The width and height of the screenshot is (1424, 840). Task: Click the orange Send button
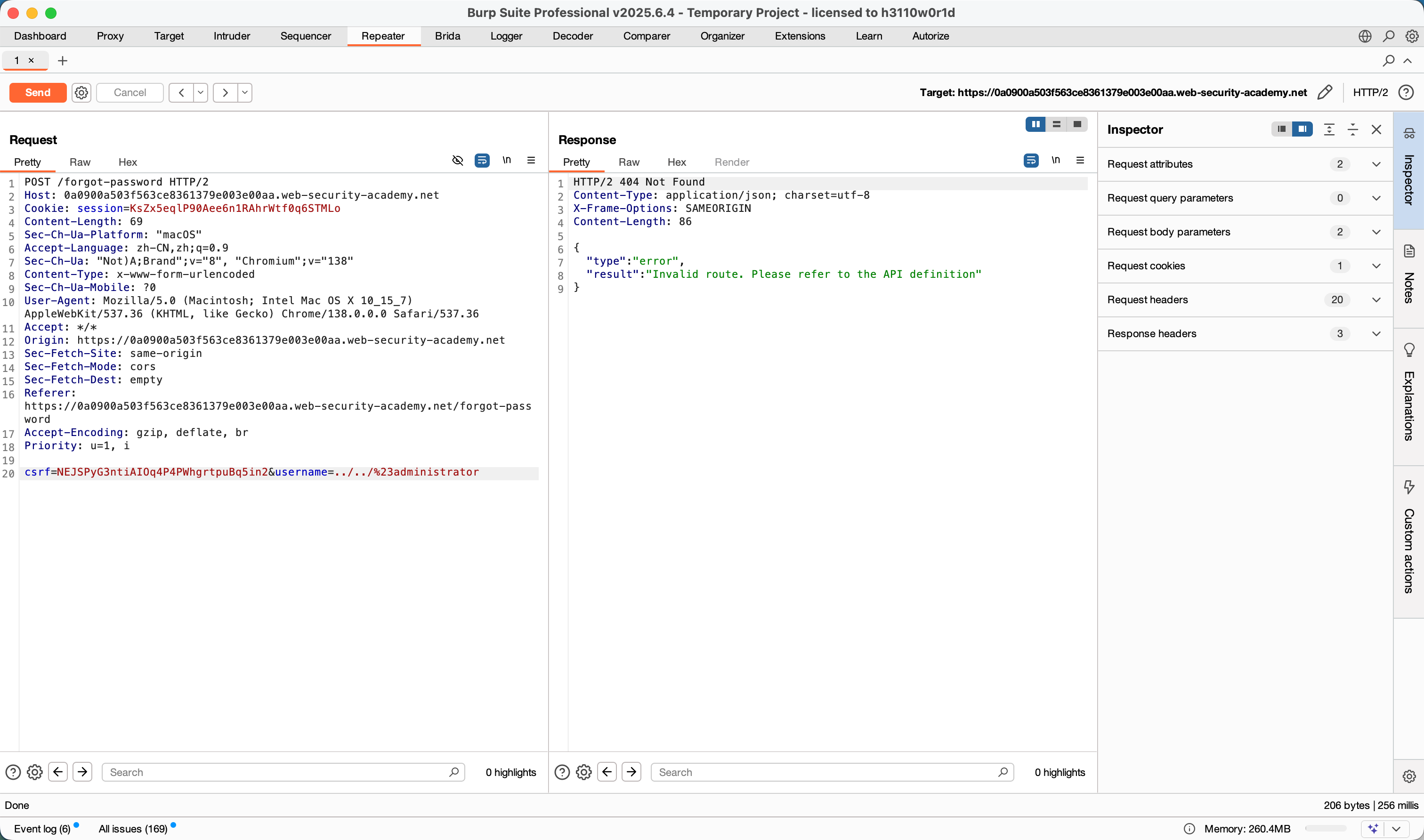tap(38, 92)
